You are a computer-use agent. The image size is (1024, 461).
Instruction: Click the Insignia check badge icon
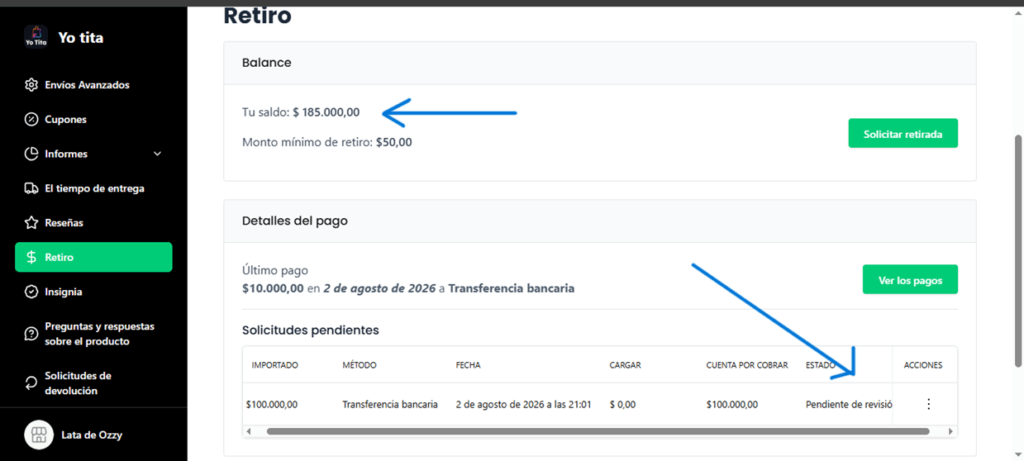click(x=31, y=292)
